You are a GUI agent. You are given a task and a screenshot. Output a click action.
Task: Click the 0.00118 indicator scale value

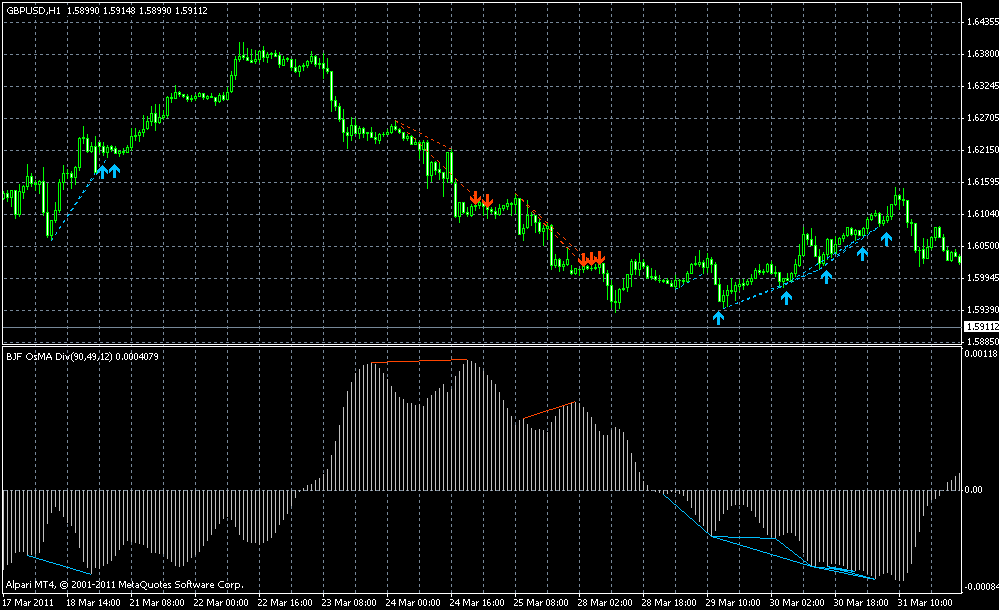(979, 353)
